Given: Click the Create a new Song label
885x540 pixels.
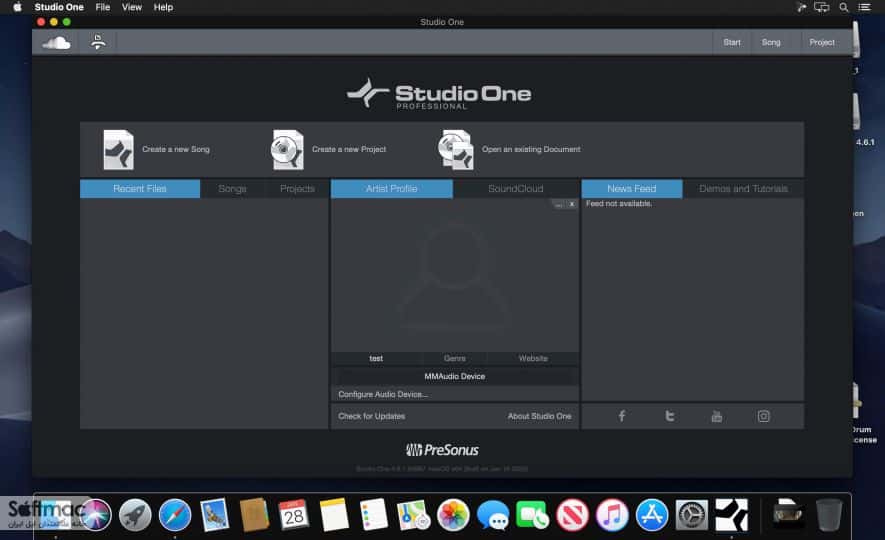Looking at the screenshot, I should coord(176,150).
